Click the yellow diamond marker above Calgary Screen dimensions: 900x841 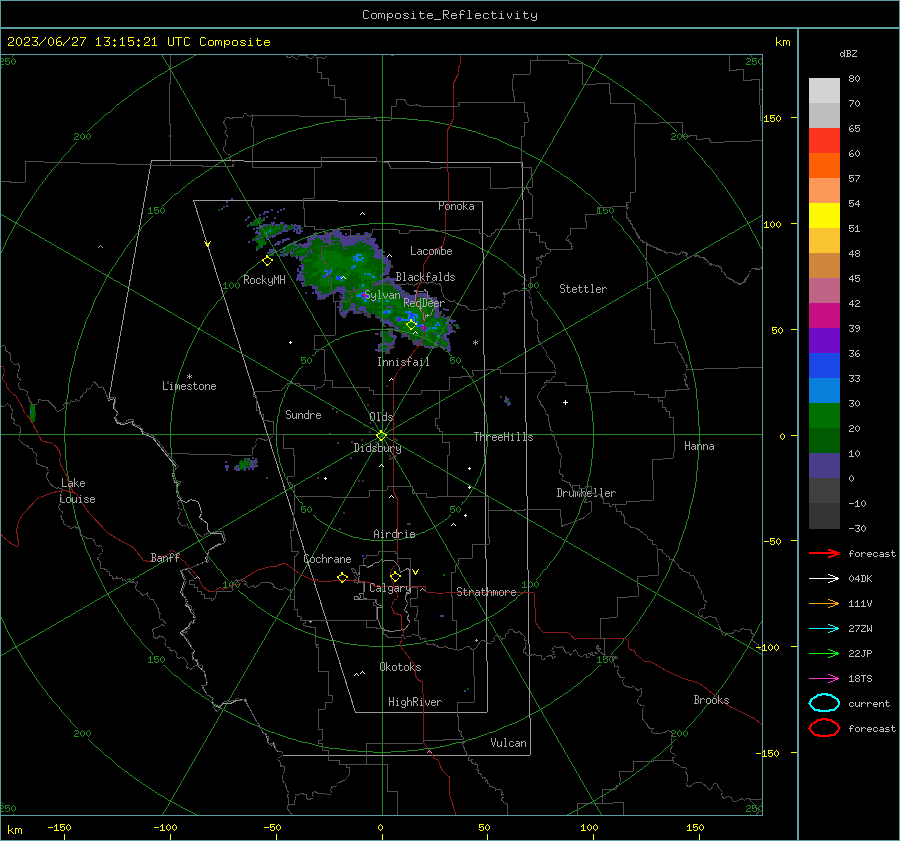pyautogui.click(x=395, y=576)
